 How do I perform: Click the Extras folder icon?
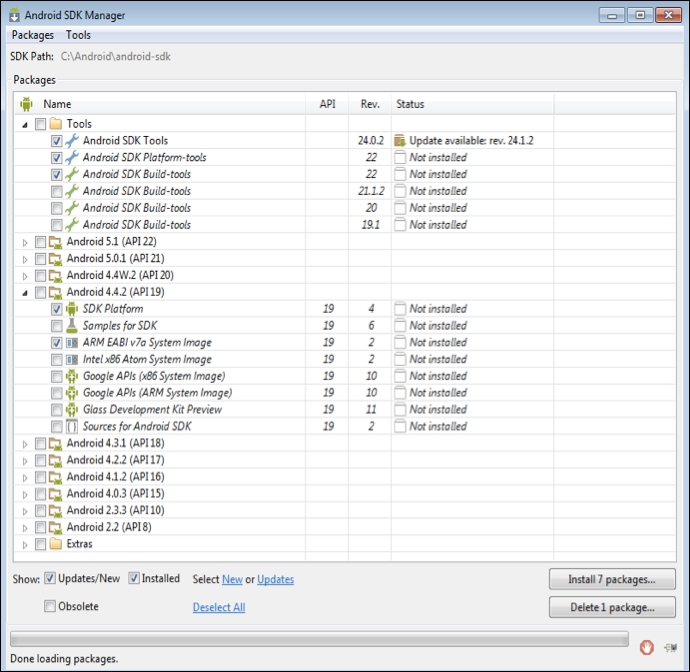click(x=56, y=544)
